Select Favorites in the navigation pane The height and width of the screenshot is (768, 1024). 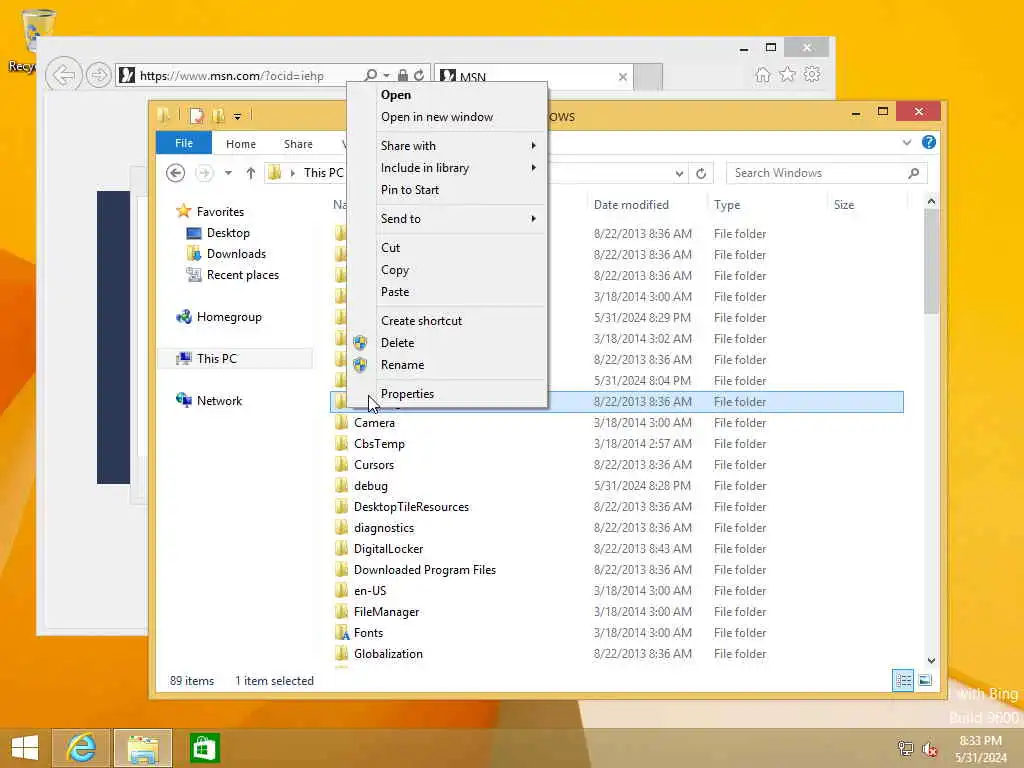coord(220,212)
